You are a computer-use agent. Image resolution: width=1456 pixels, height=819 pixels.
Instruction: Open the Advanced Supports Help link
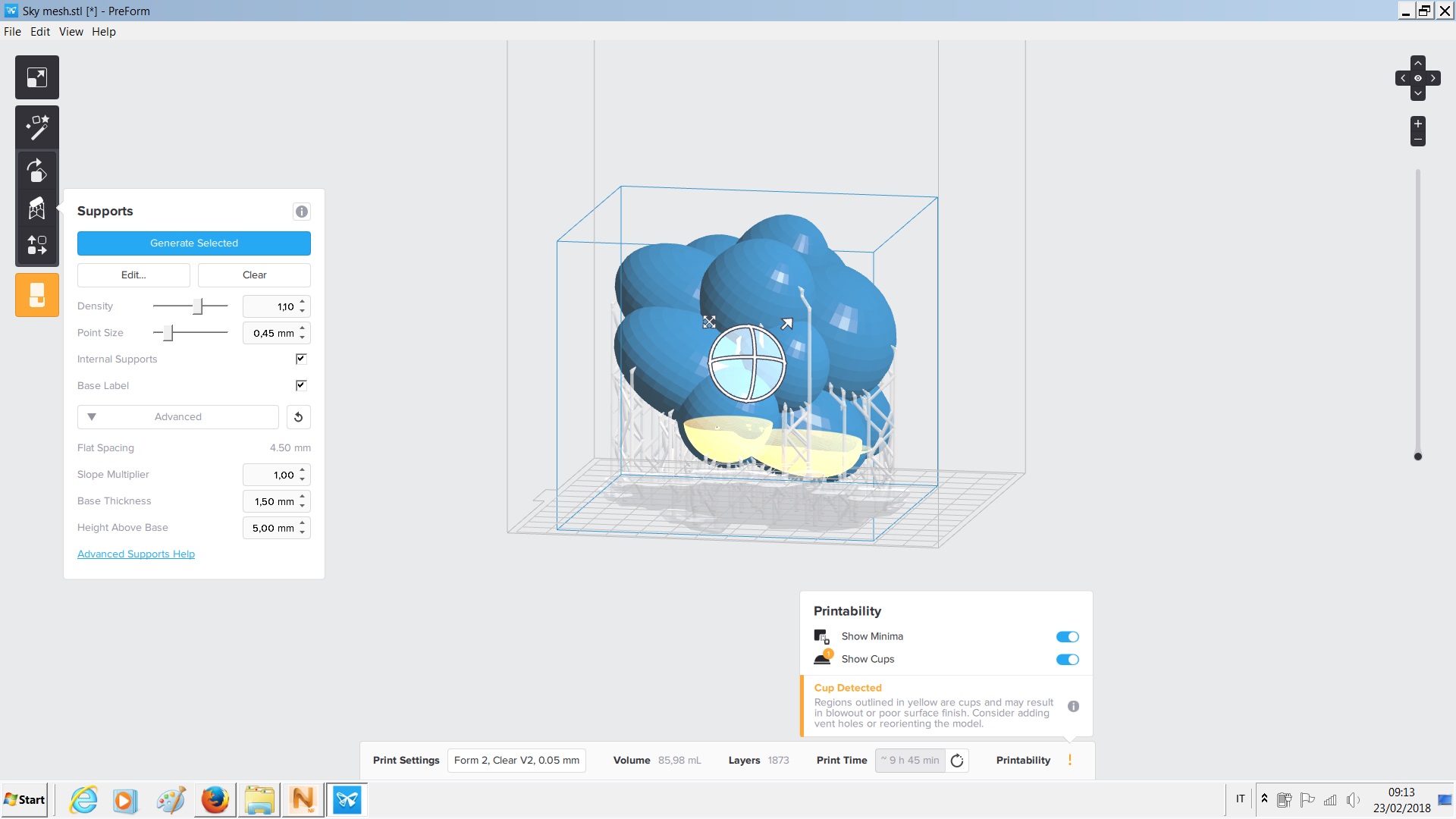coord(136,554)
